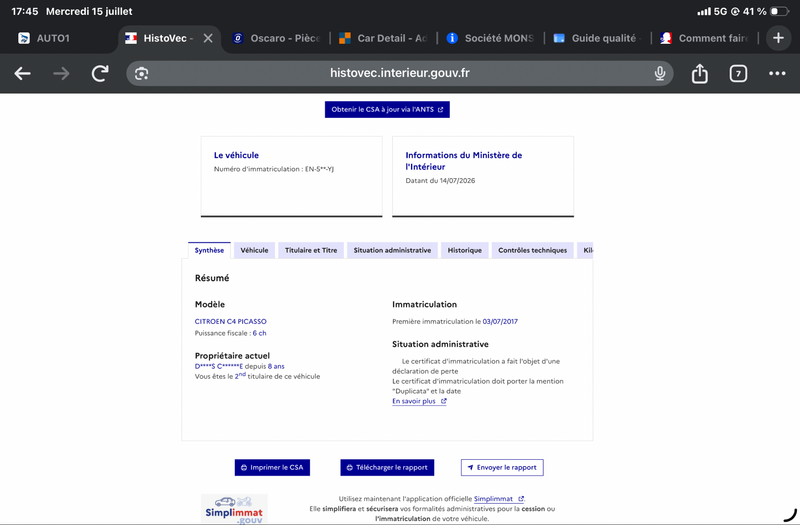Close the HistoVec tab
Screen dimensions: 800x525
[x=208, y=38]
